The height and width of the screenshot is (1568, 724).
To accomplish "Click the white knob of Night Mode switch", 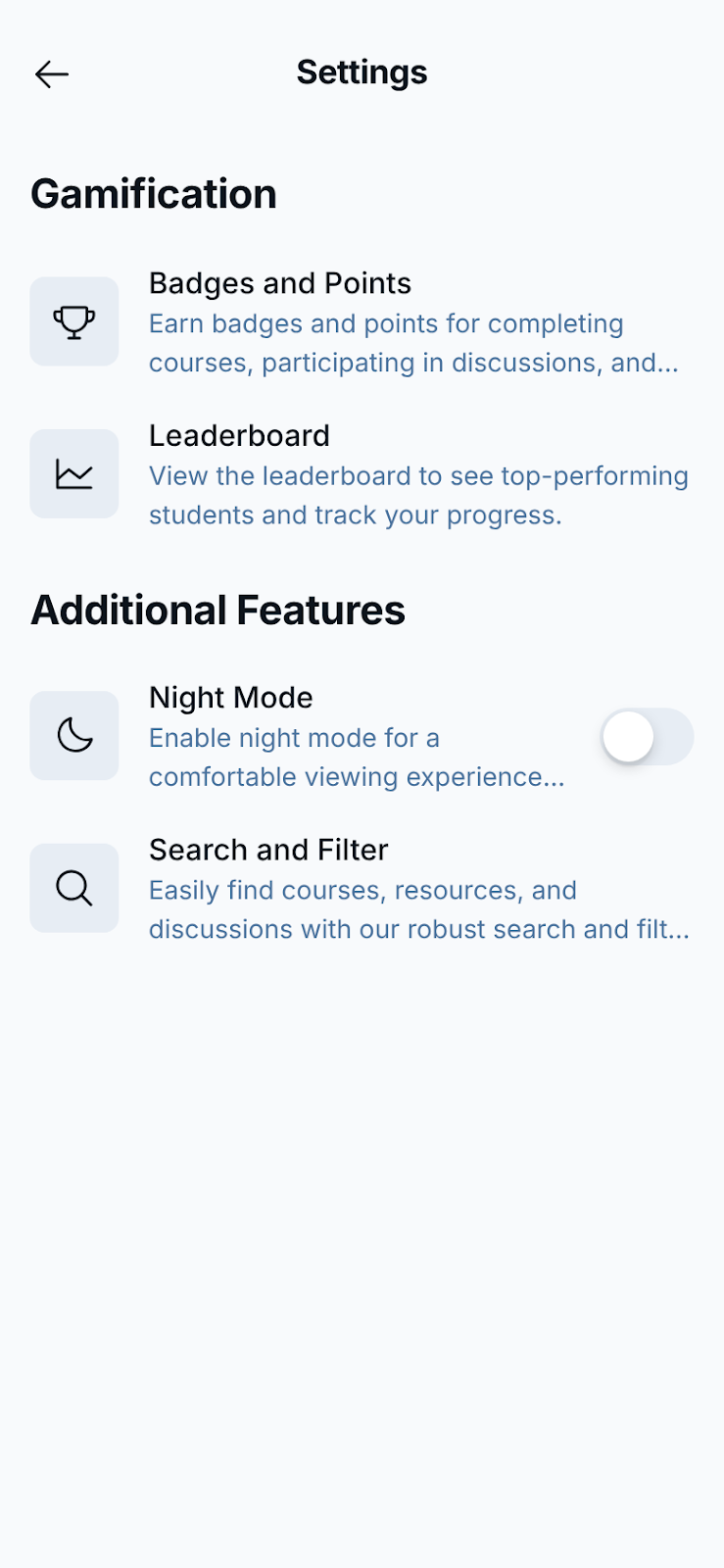I will click(x=628, y=737).
